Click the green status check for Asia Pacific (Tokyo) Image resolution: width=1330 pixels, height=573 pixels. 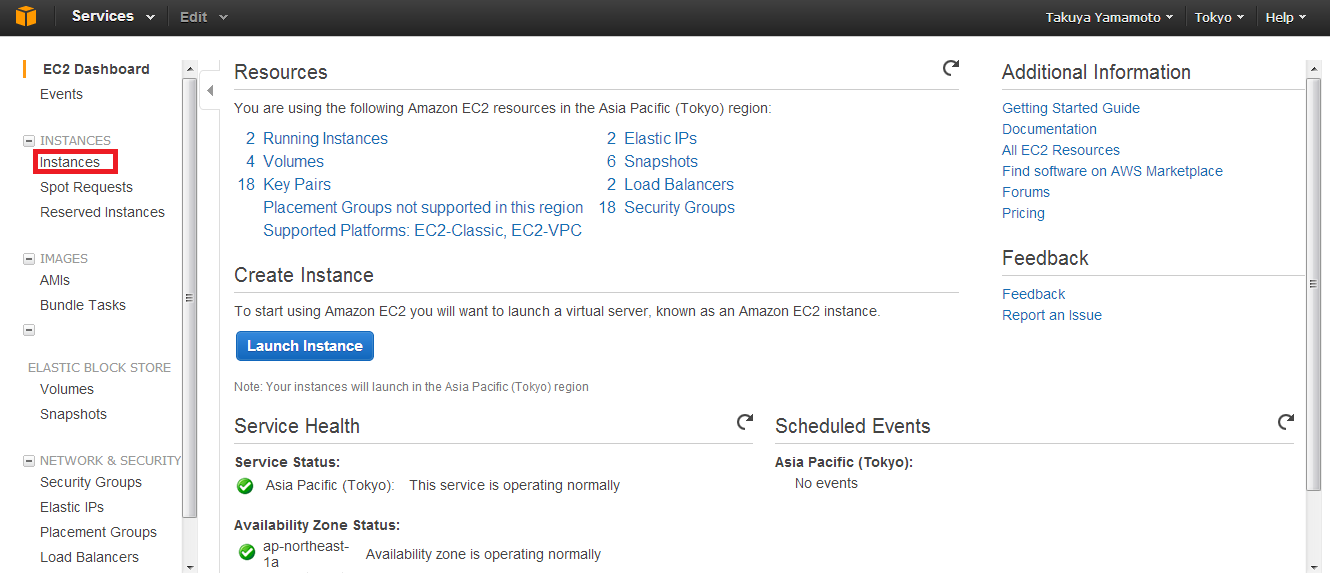click(245, 486)
